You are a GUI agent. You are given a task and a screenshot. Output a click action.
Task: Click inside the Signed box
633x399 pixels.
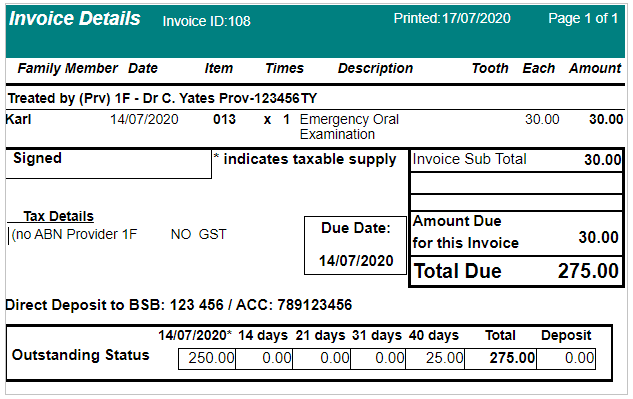coord(109,164)
